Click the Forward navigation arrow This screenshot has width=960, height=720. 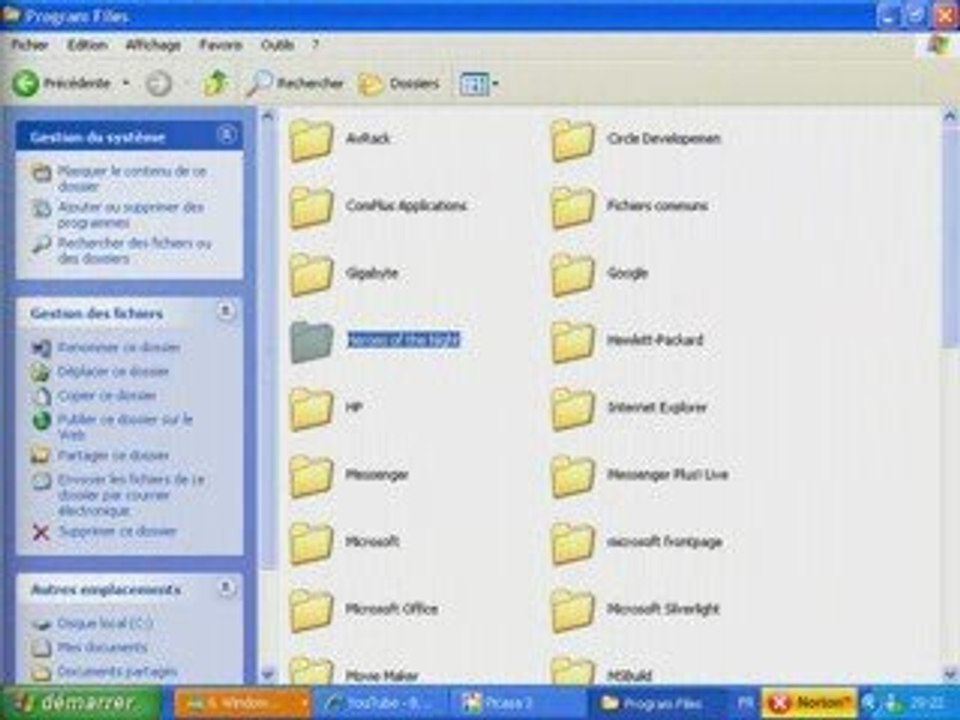[159, 83]
